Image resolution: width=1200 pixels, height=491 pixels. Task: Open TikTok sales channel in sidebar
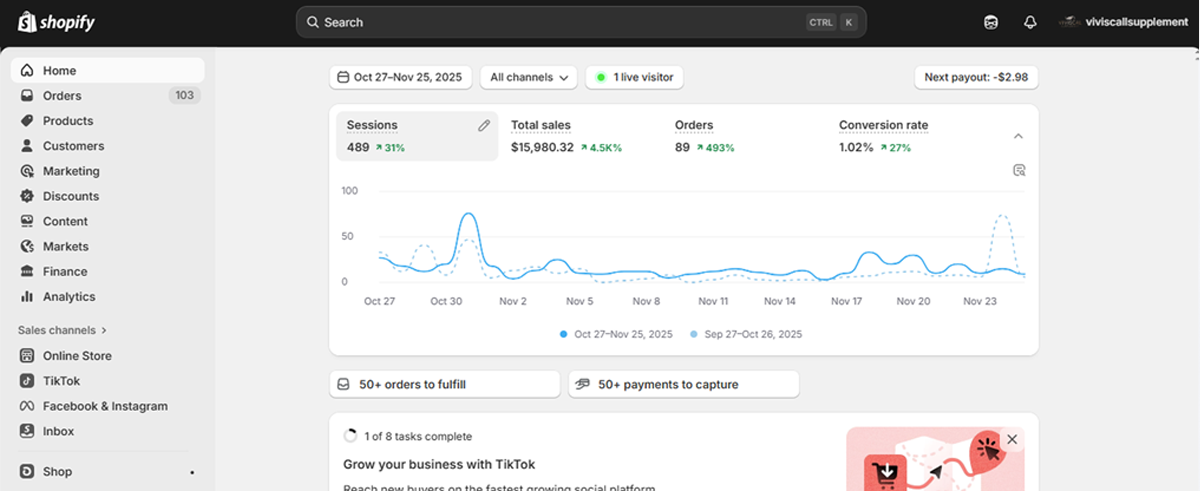tap(61, 381)
